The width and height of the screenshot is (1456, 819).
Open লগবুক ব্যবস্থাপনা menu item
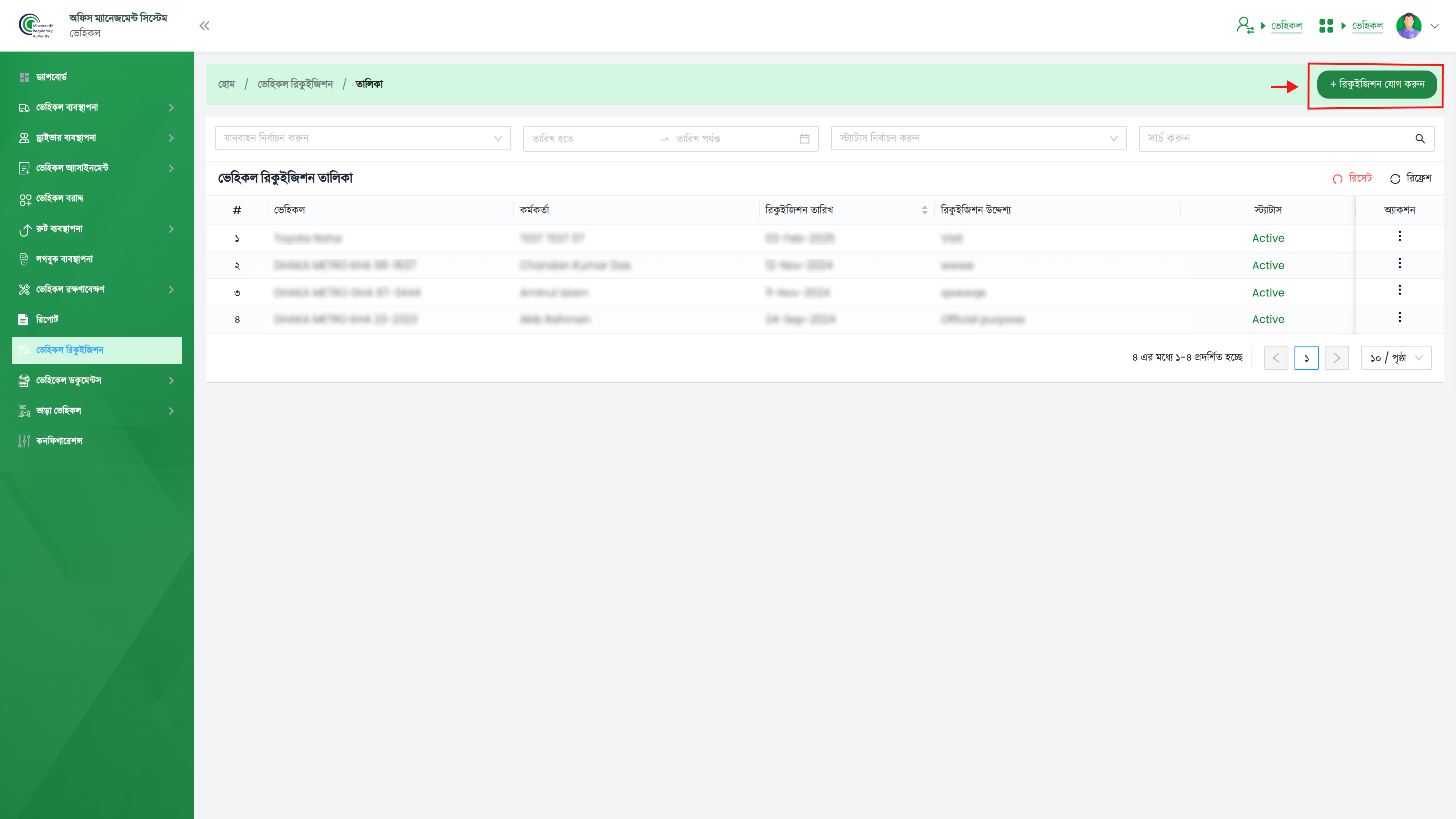[x=97, y=259]
